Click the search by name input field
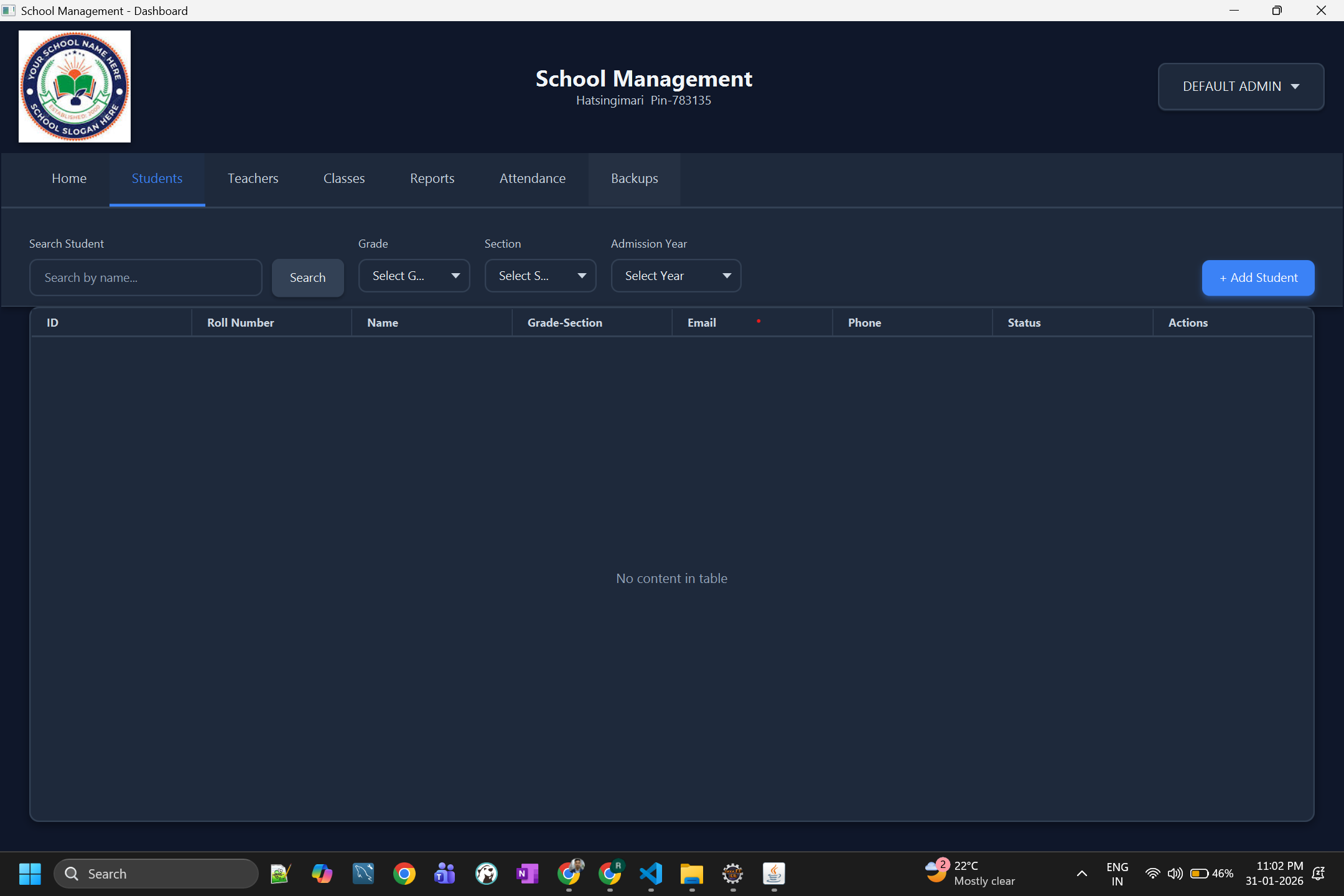This screenshot has width=1344, height=896. point(146,278)
